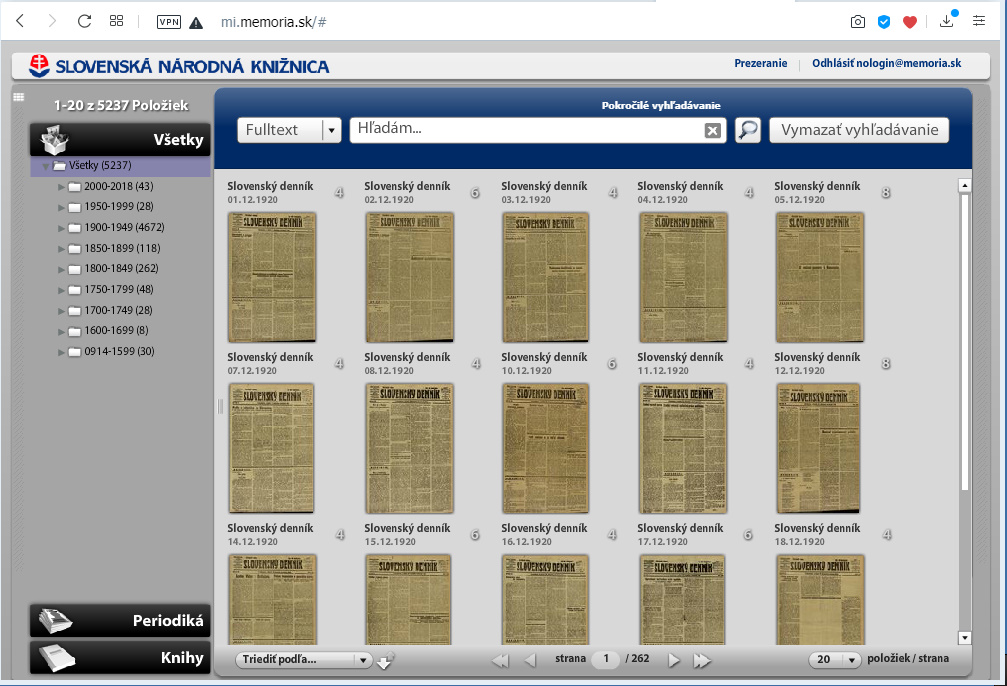Viewport: 1007px width, 686px height.
Task: Run search with magnifier icon
Action: pos(748,130)
